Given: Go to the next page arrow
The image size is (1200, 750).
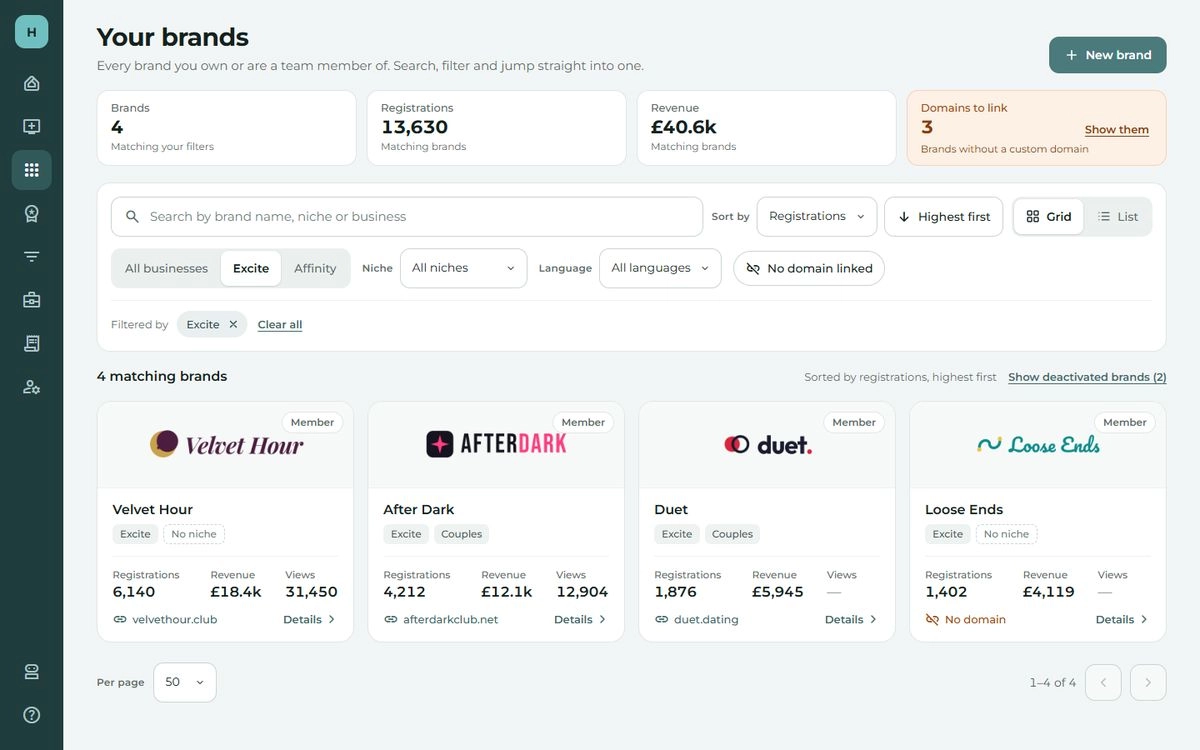Looking at the screenshot, I should pyautogui.click(x=1148, y=683).
